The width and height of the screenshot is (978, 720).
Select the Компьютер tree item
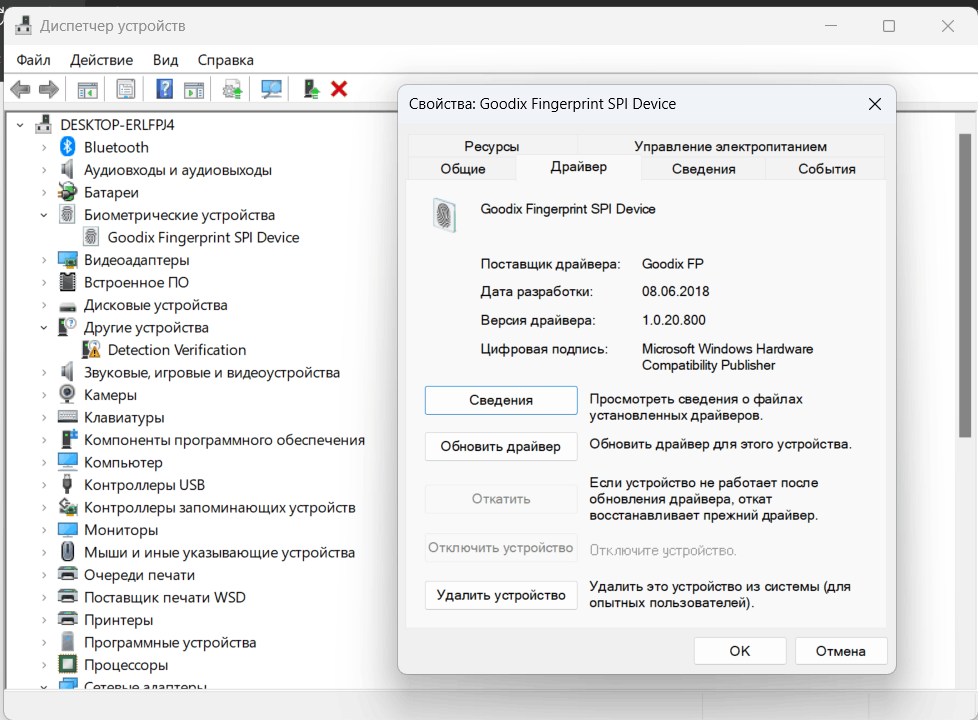[x=123, y=462]
